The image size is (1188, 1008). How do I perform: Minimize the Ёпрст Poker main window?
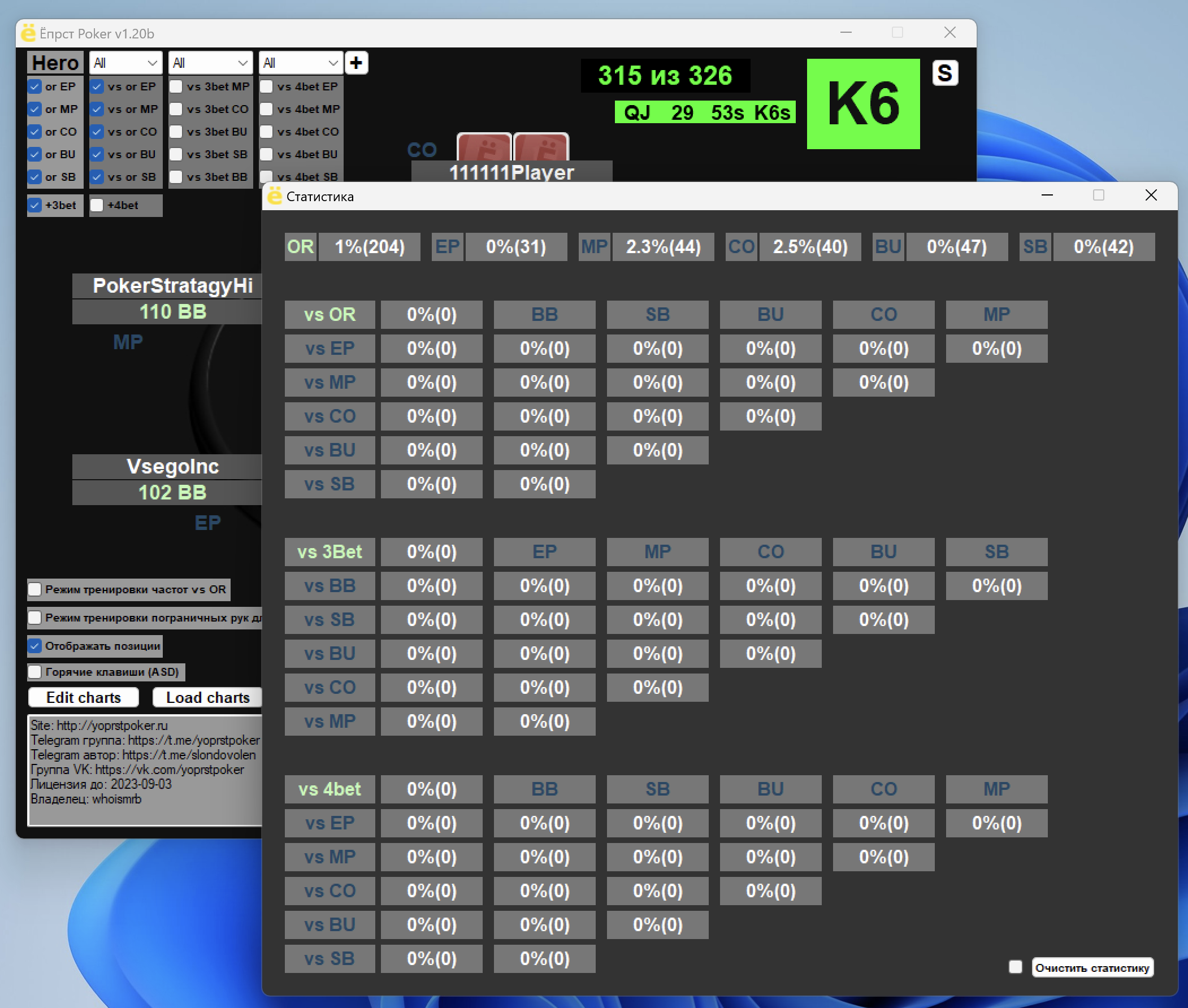[x=846, y=33]
